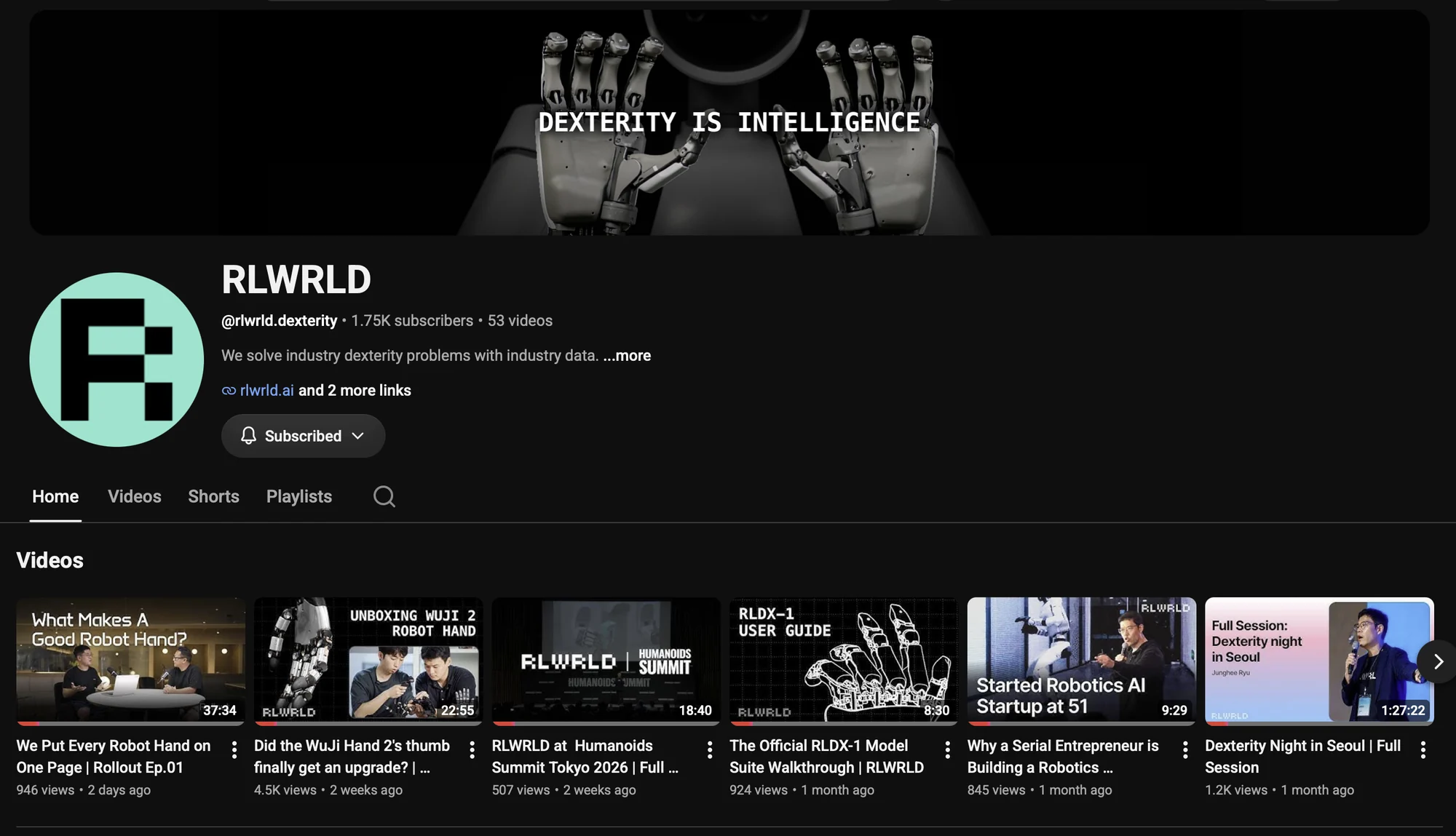Click the Videos section heading

(50, 560)
